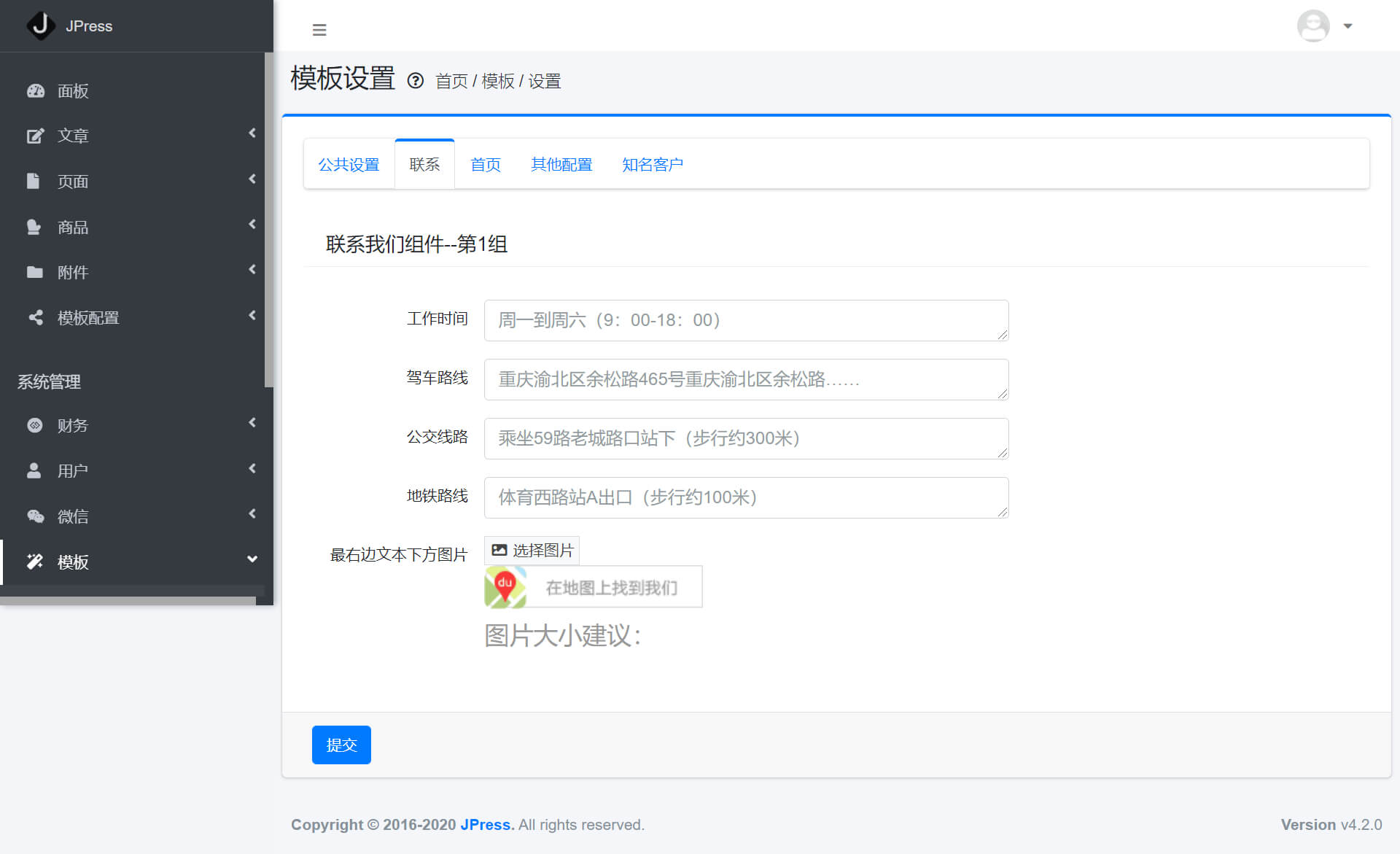Screen dimensions: 1400x854
Task: Toggle sidebar with hamburger menu icon
Action: pos(319,30)
